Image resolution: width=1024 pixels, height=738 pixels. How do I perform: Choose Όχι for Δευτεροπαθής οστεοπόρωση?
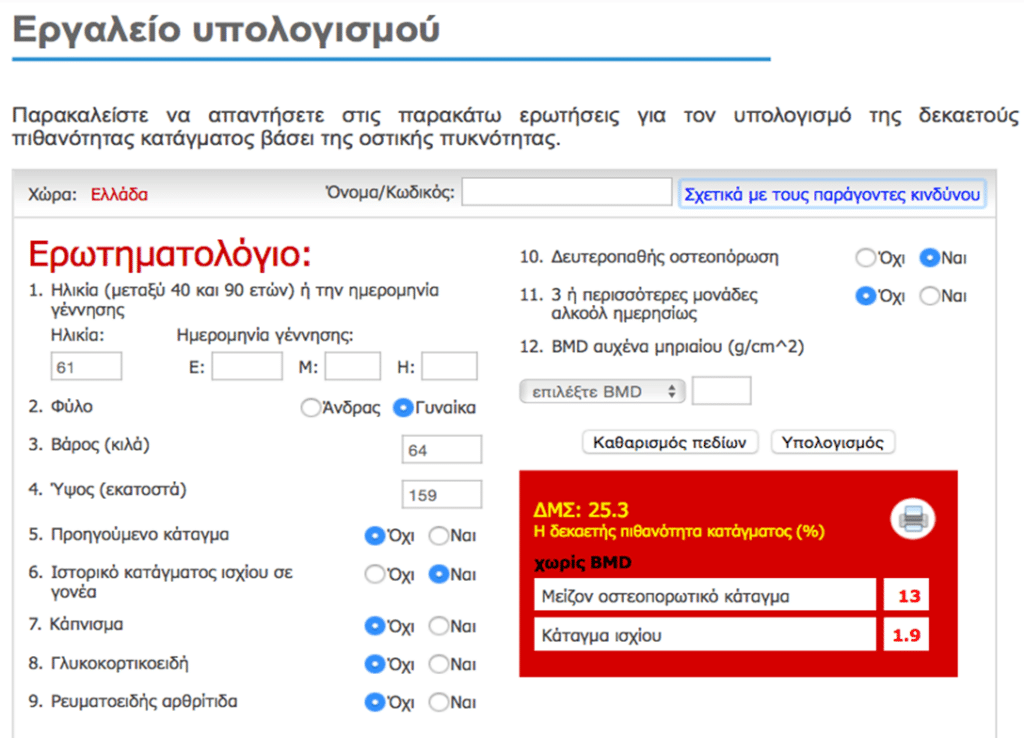tap(865, 258)
